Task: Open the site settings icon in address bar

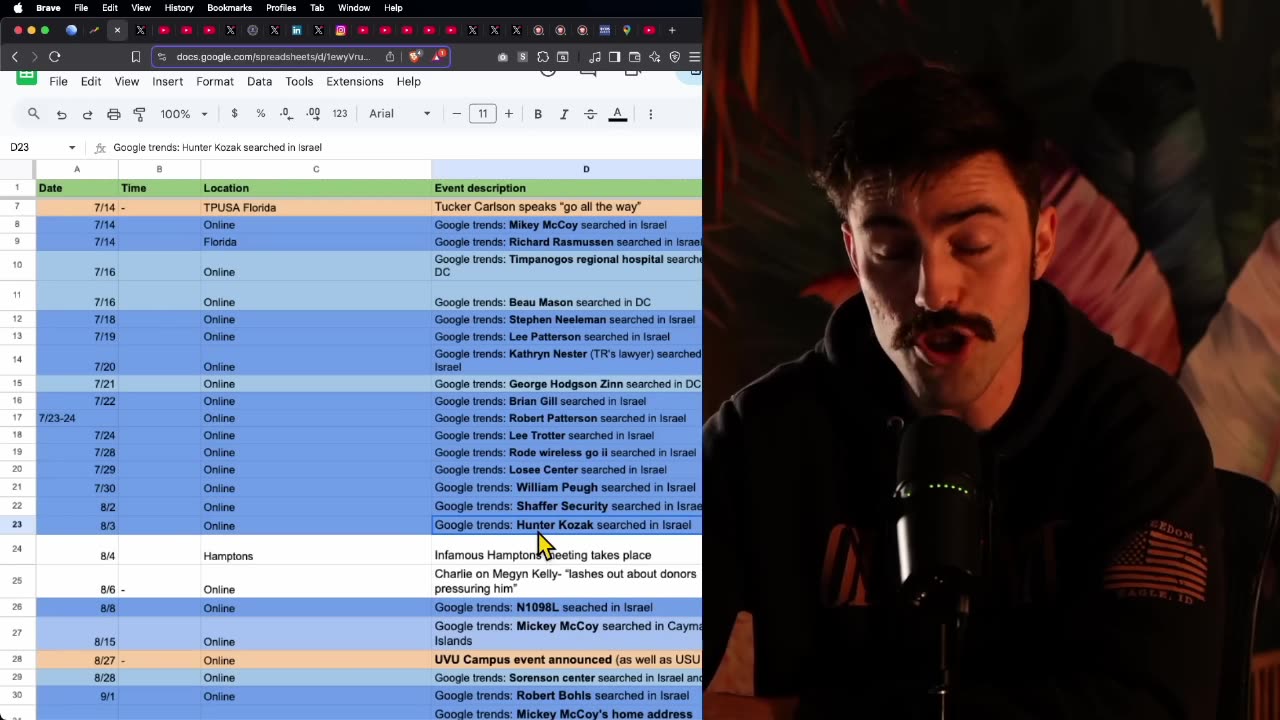Action: click(x=162, y=57)
